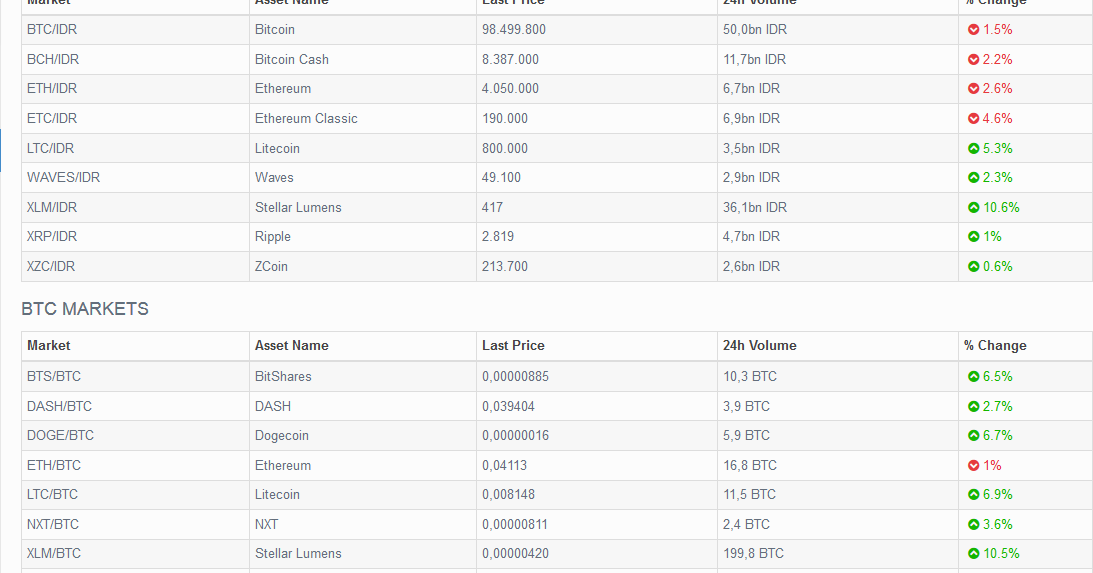Click the red down arrow beside 1.5% in the BTC/IDR row

tap(974, 29)
